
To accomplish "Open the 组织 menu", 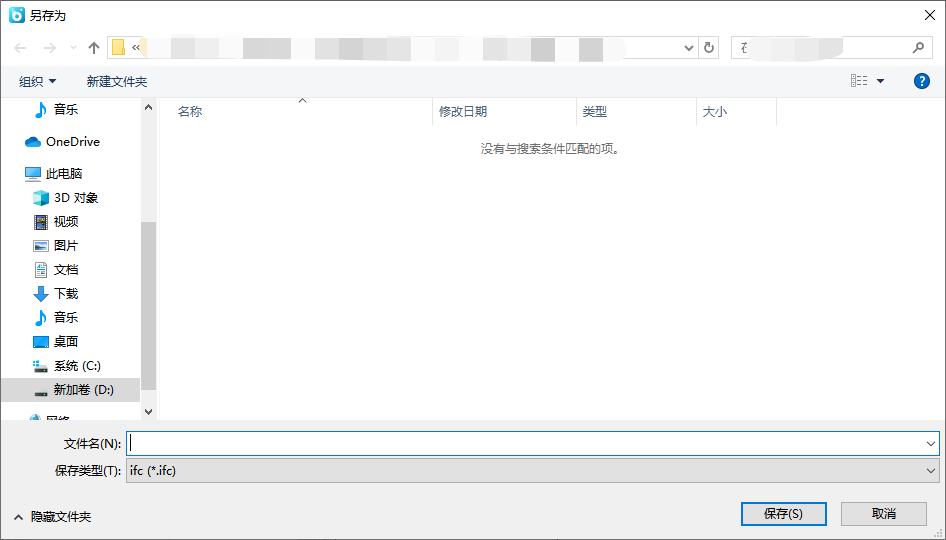I will point(37,81).
